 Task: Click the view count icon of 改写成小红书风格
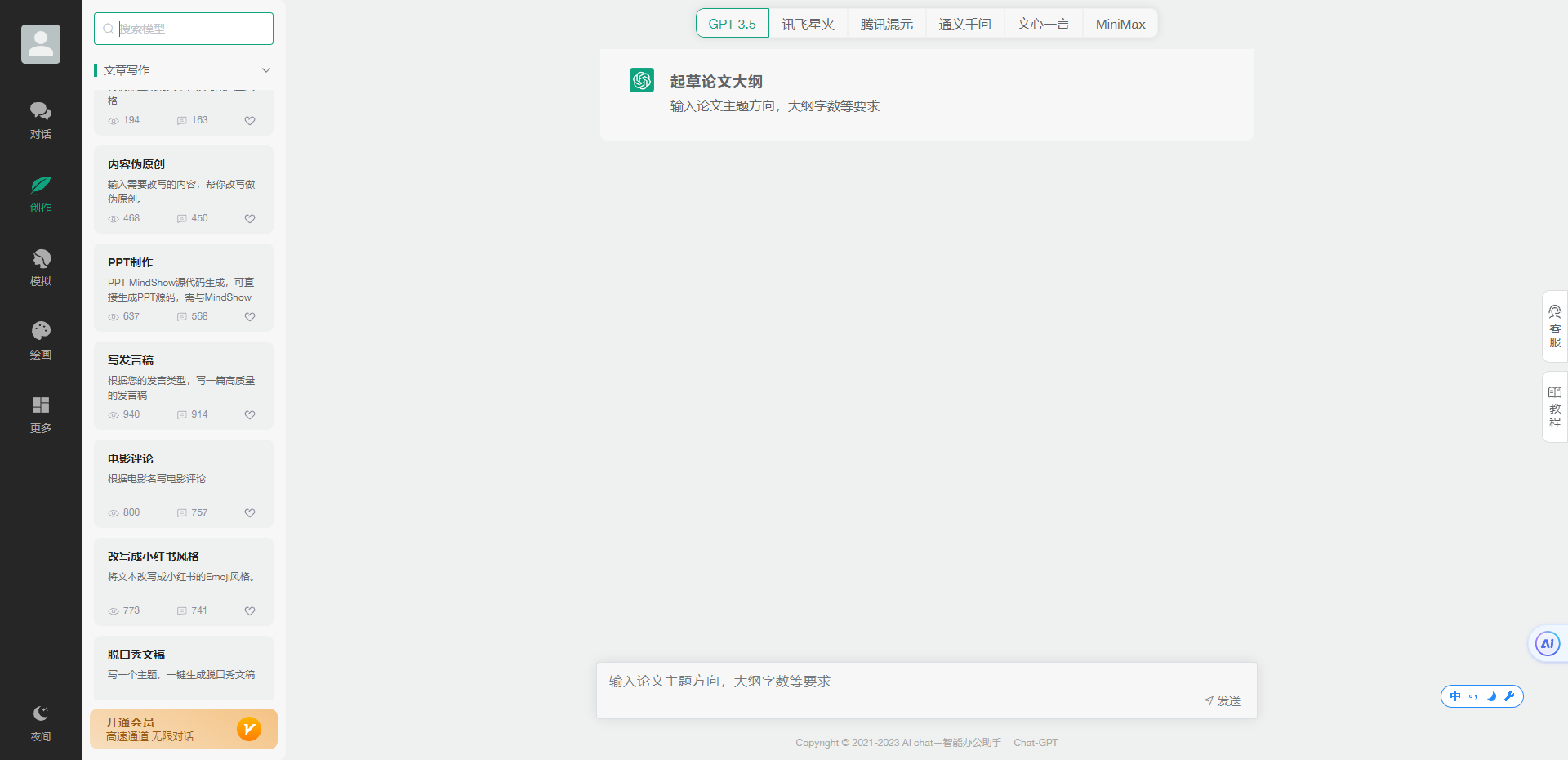[x=114, y=611]
